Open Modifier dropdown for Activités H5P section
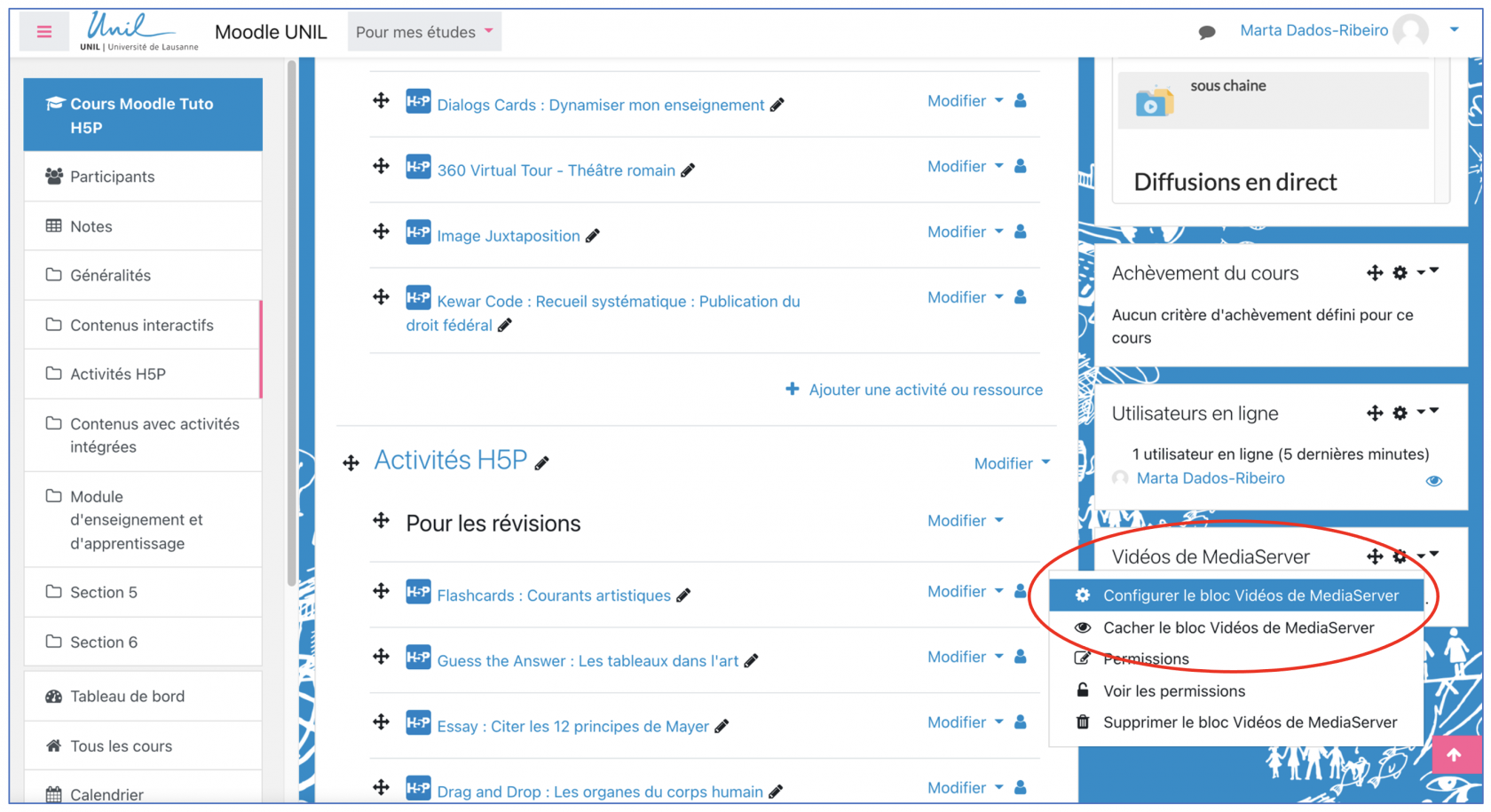This screenshot has height=812, width=1491. tap(1012, 463)
